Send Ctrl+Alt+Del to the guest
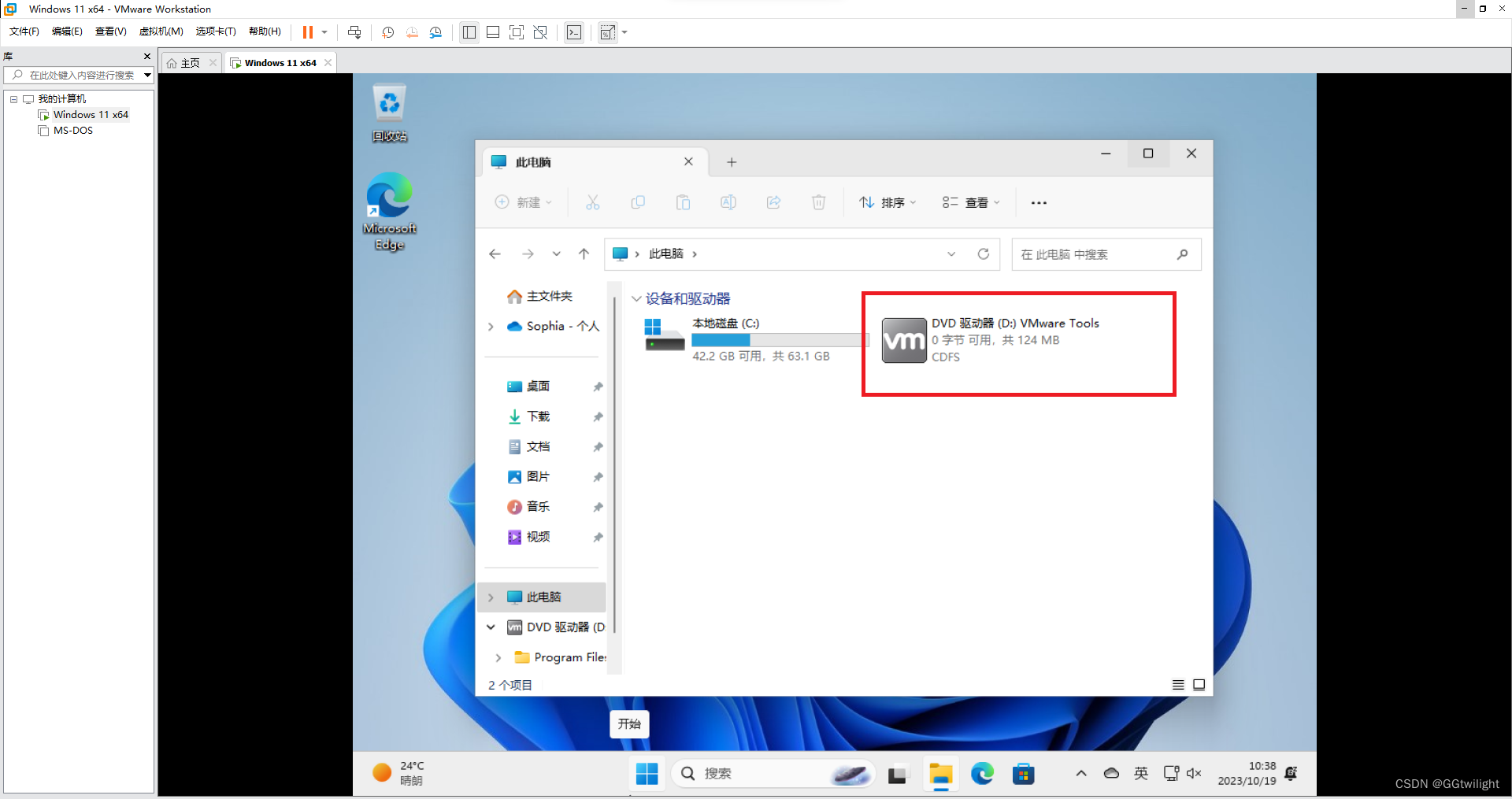Screen dimensions: 1512x799 tap(354, 32)
